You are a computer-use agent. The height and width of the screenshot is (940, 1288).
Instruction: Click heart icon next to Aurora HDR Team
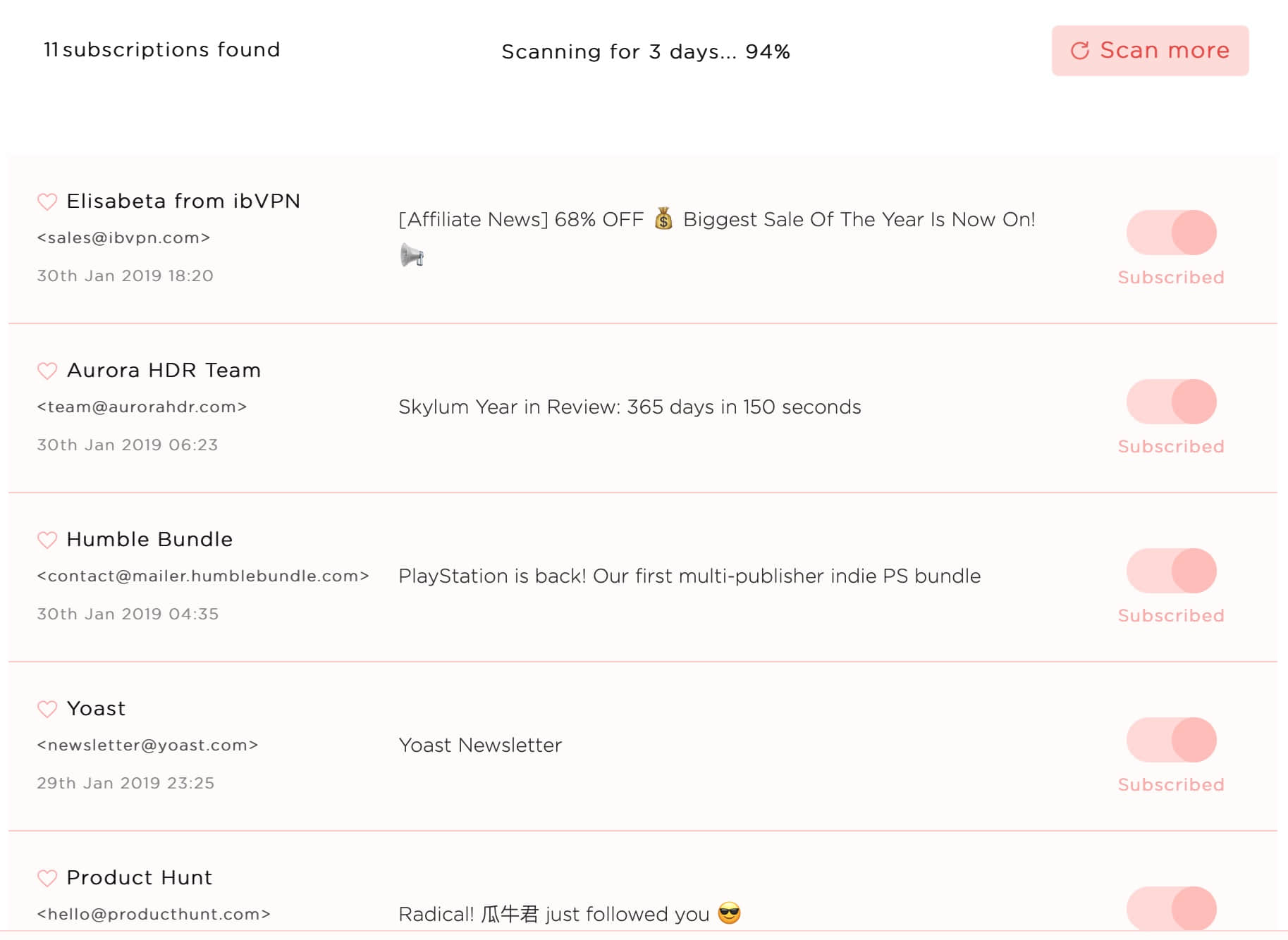click(47, 371)
